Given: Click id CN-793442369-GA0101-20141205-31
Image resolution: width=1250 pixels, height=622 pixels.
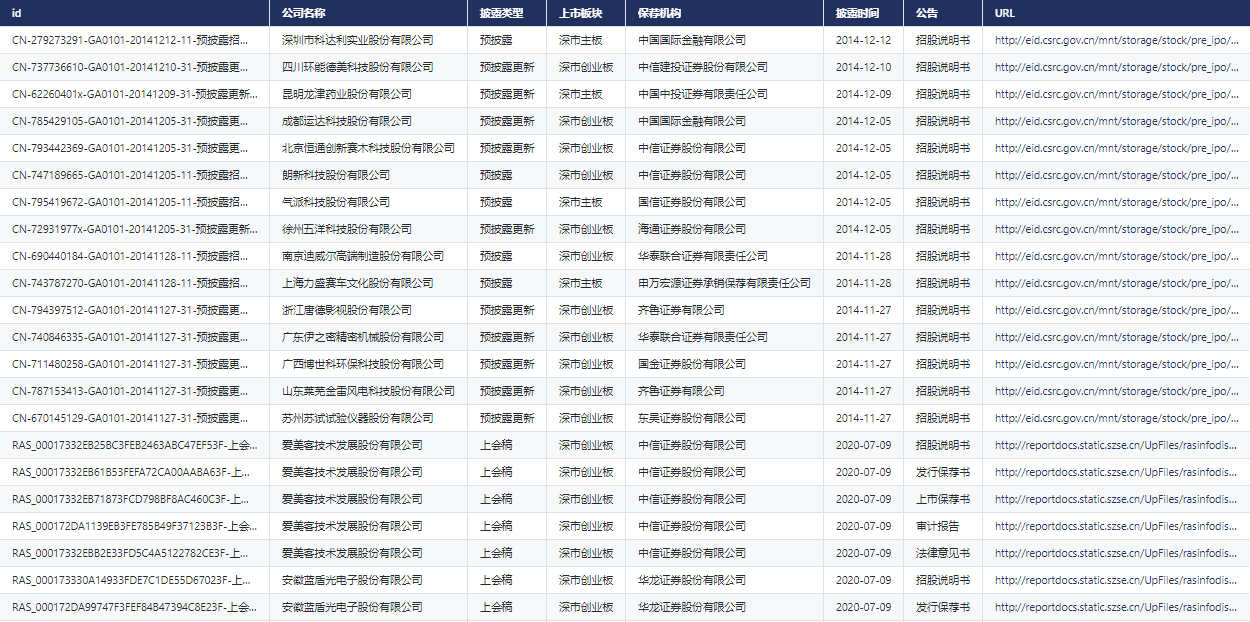Looking at the screenshot, I should pos(130,148).
